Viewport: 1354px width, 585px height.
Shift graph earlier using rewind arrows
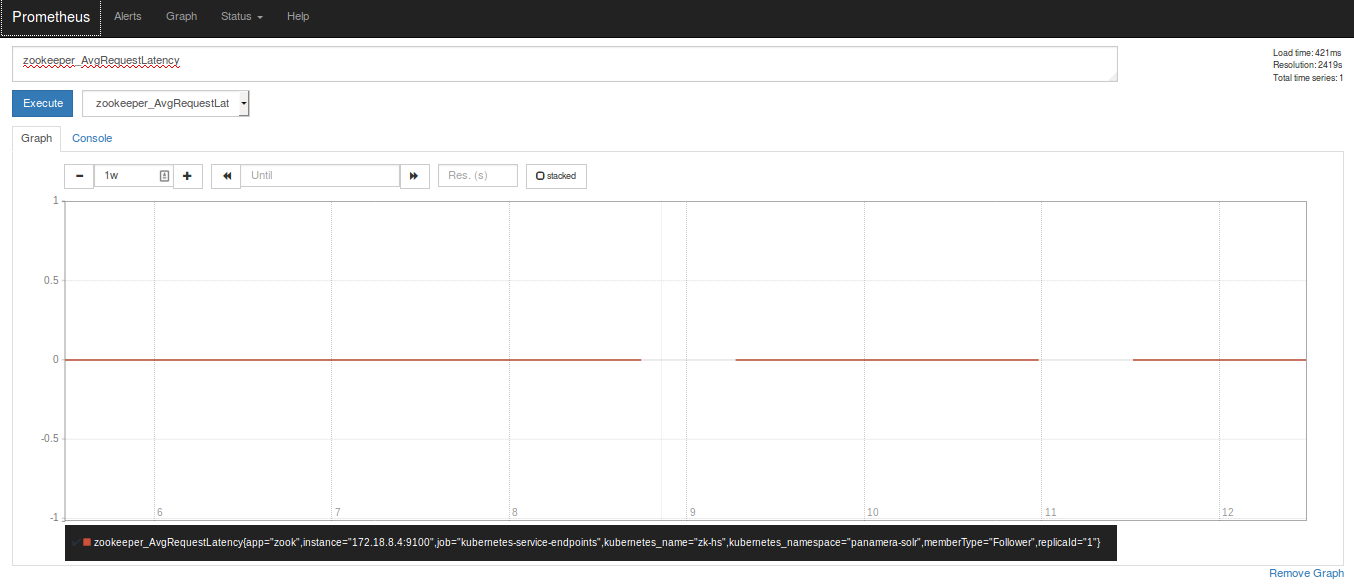tap(225, 176)
